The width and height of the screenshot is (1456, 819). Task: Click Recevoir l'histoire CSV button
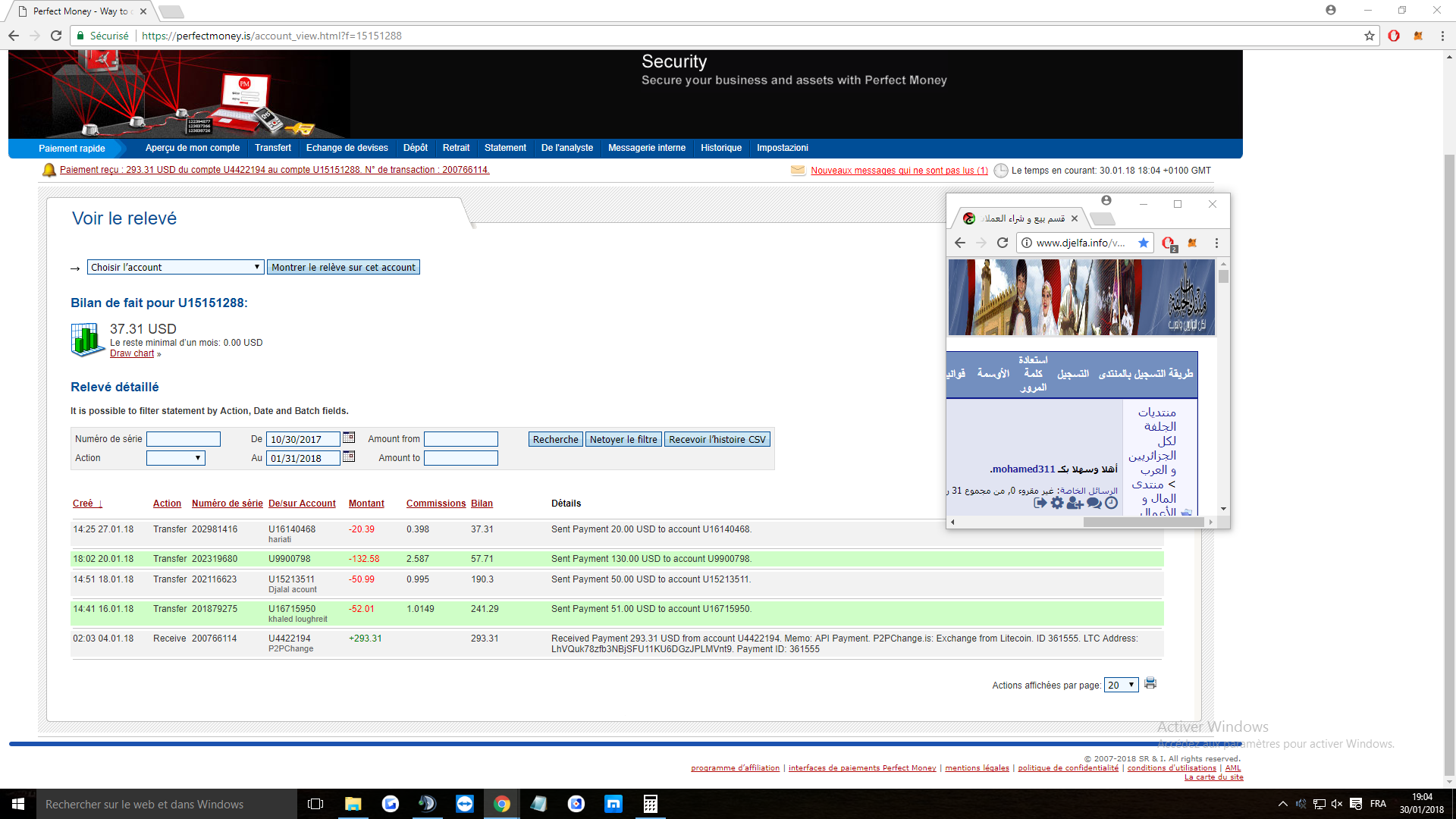717,439
